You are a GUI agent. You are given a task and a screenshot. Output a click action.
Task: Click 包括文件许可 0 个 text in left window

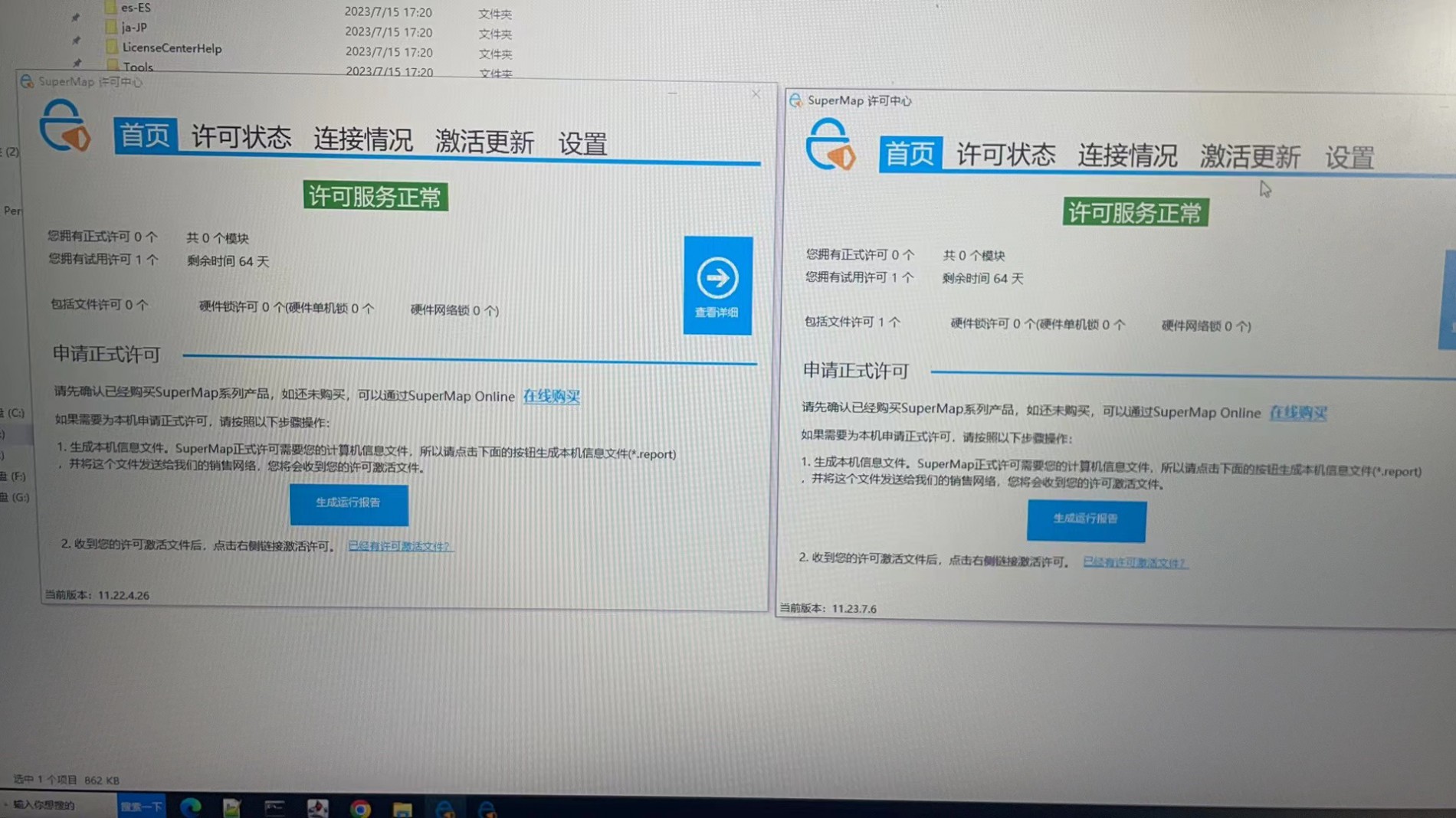coord(100,305)
